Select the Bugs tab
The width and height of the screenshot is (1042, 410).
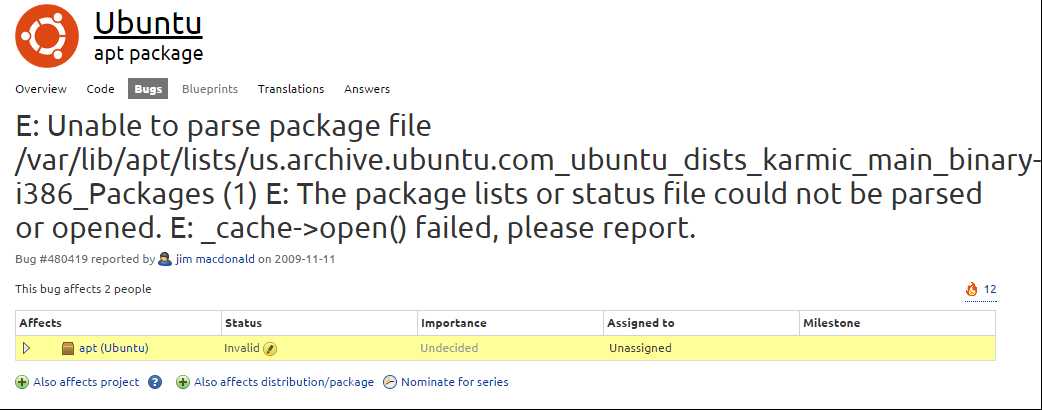pyautogui.click(x=148, y=89)
